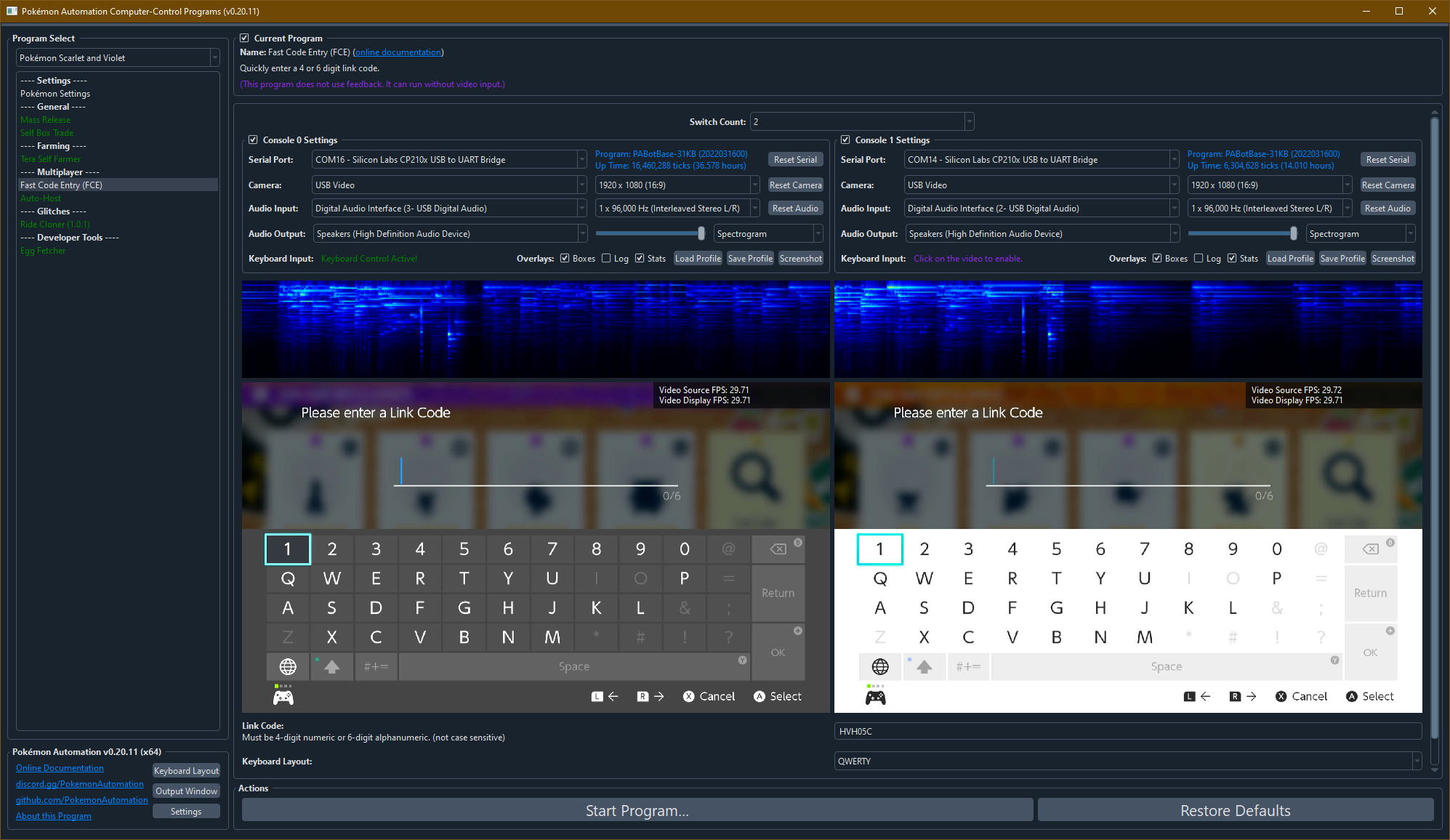Click X Cancel icon on right keyboard
This screenshot has width=1450, height=840.
1281,696
